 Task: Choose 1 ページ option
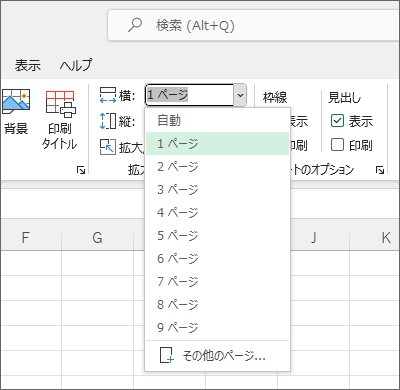[218, 143]
